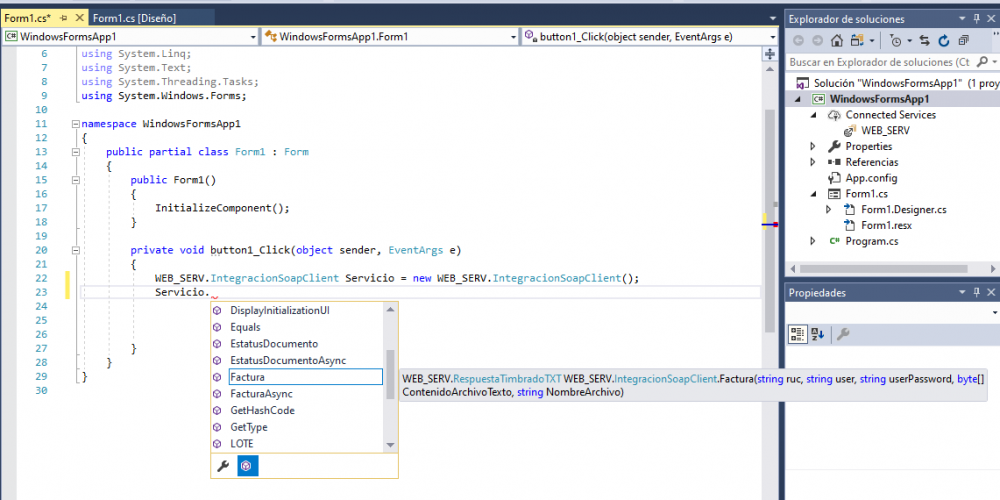The height and width of the screenshot is (500, 1000).
Task: Toggle categorized view in Propiedades toolbar
Action: coord(797,334)
